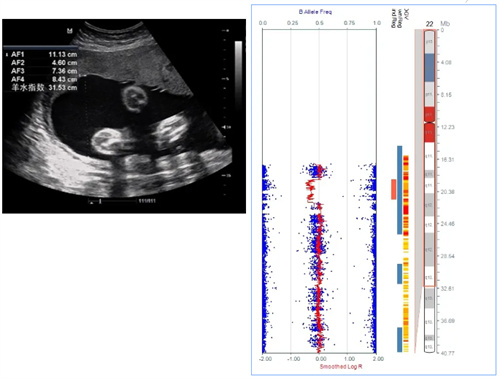Click the chromosome 22 label

429,24
